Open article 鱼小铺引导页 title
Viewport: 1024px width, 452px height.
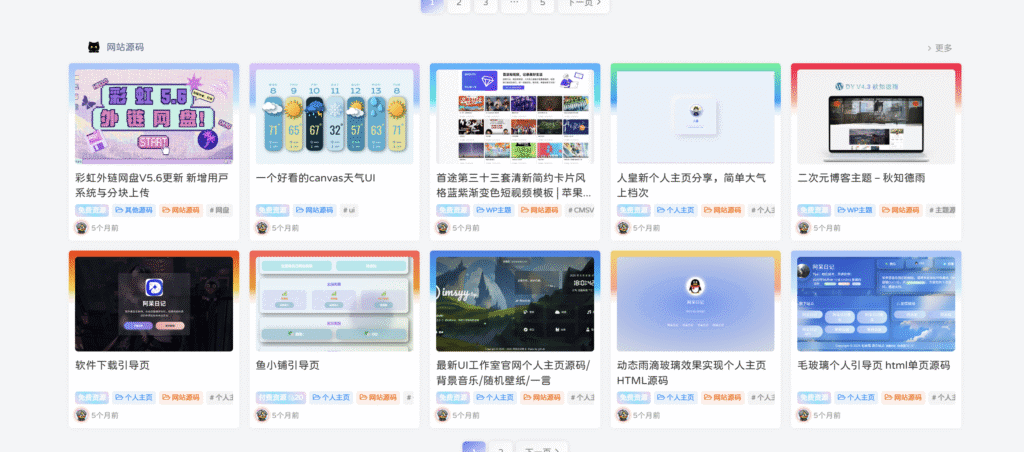pyautogui.click(x=287, y=365)
